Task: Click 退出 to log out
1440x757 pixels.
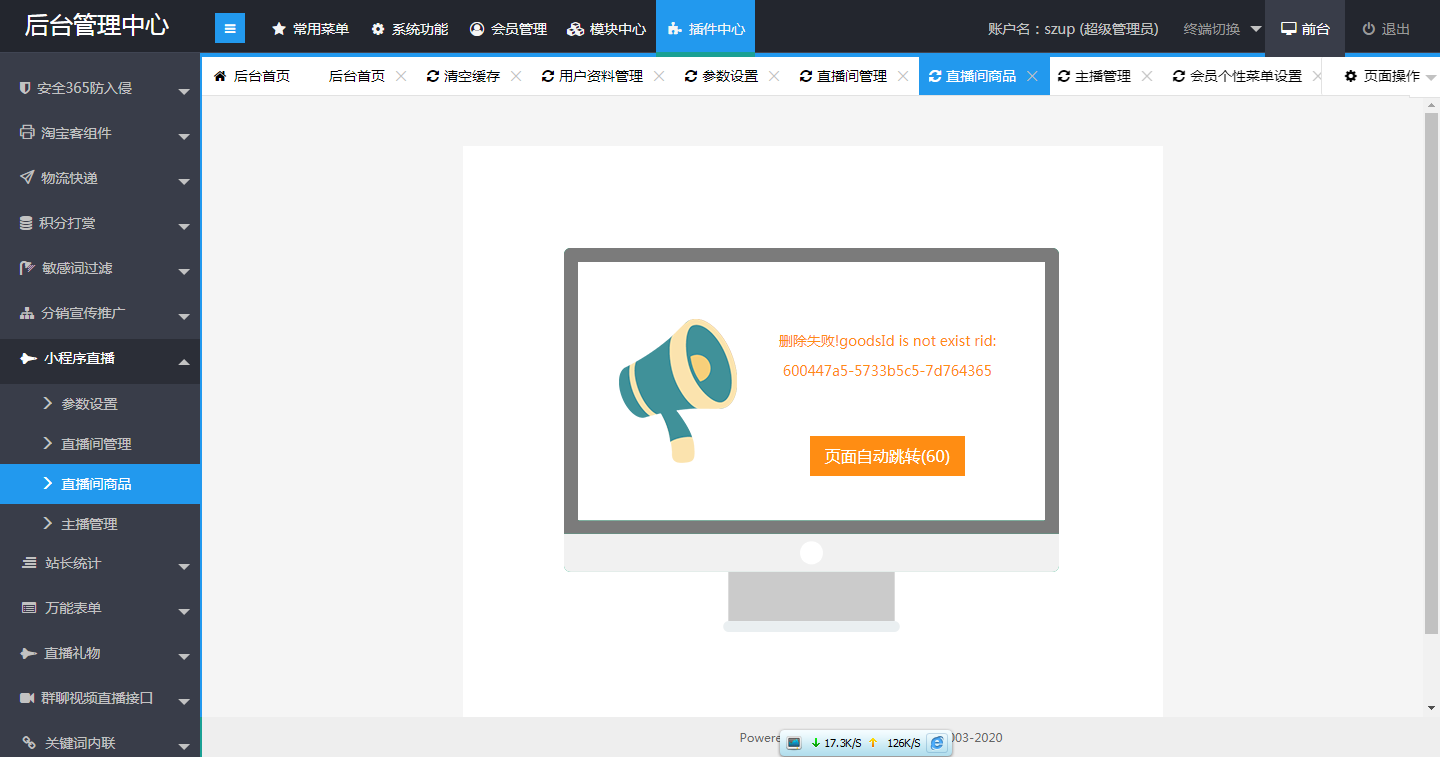Action: click(1386, 29)
